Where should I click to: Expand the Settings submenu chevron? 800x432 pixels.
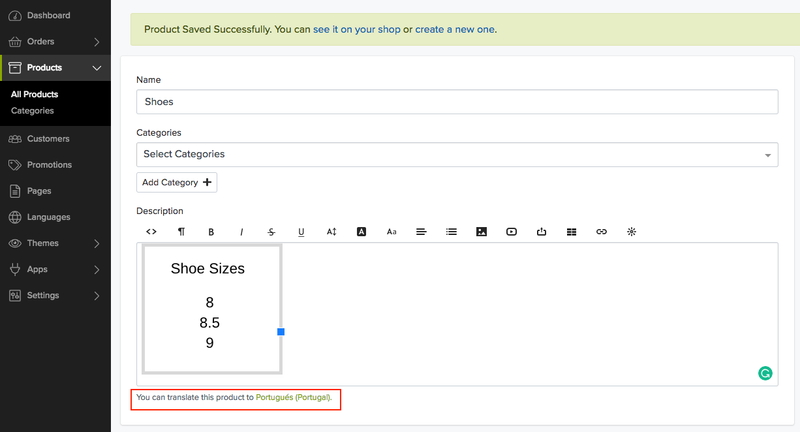[x=96, y=295]
